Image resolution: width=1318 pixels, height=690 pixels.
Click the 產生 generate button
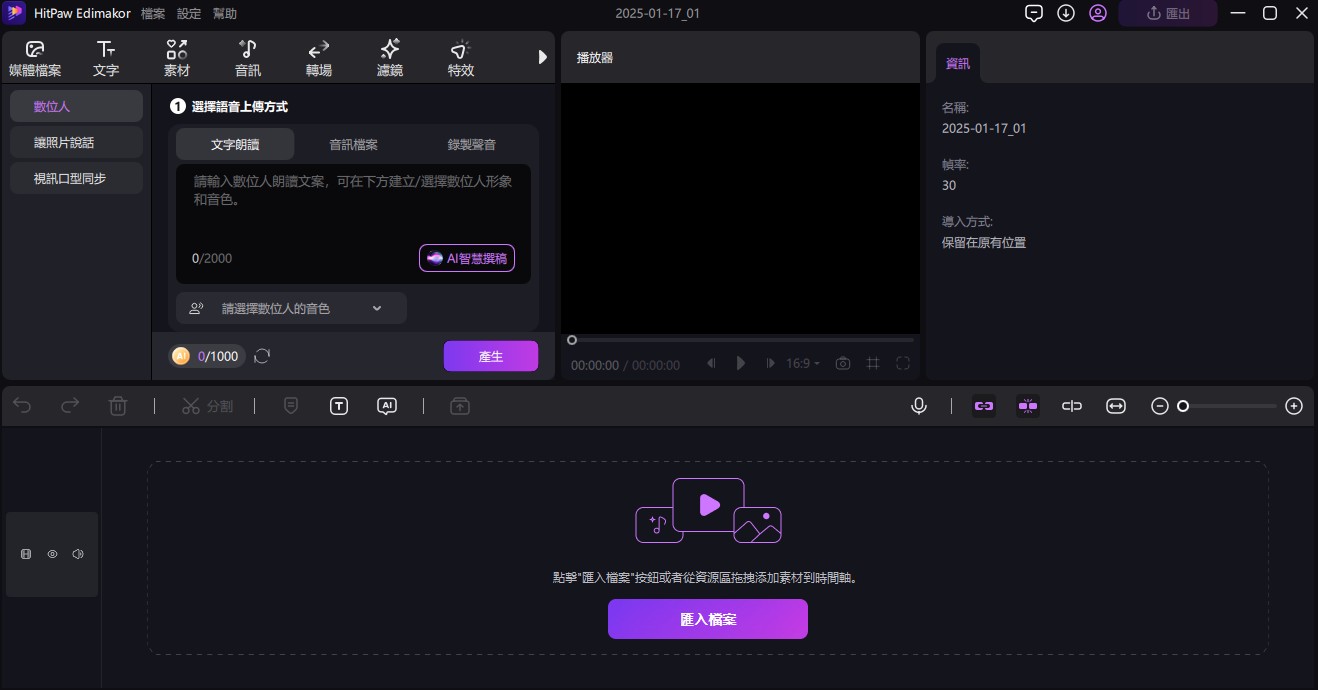[491, 356]
